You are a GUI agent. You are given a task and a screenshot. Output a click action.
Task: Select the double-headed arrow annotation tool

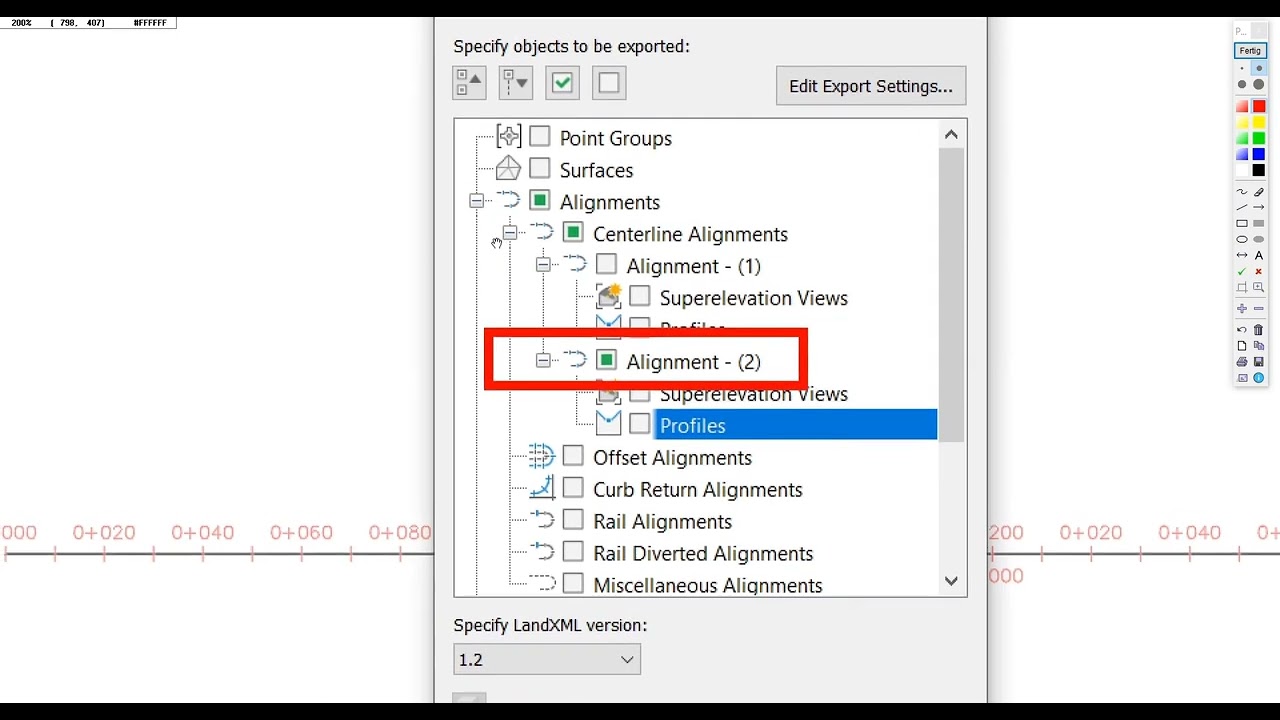tap(1242, 255)
